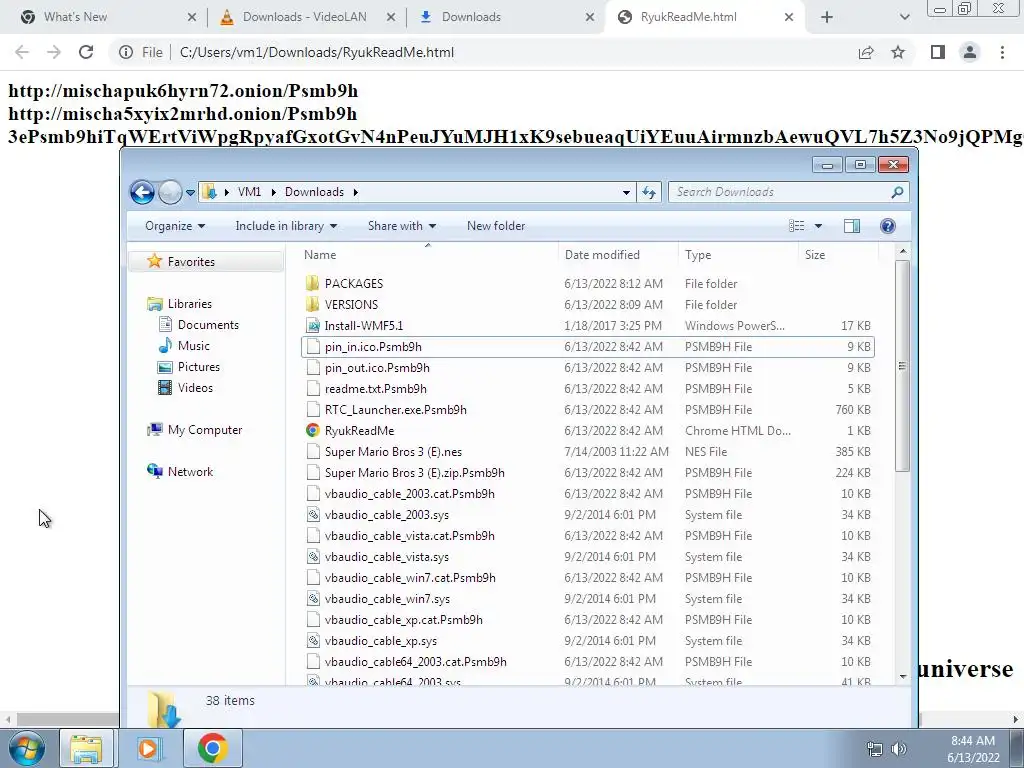The image size is (1024, 768).
Task: Refresh the Downloads folder view
Action: coord(648,192)
